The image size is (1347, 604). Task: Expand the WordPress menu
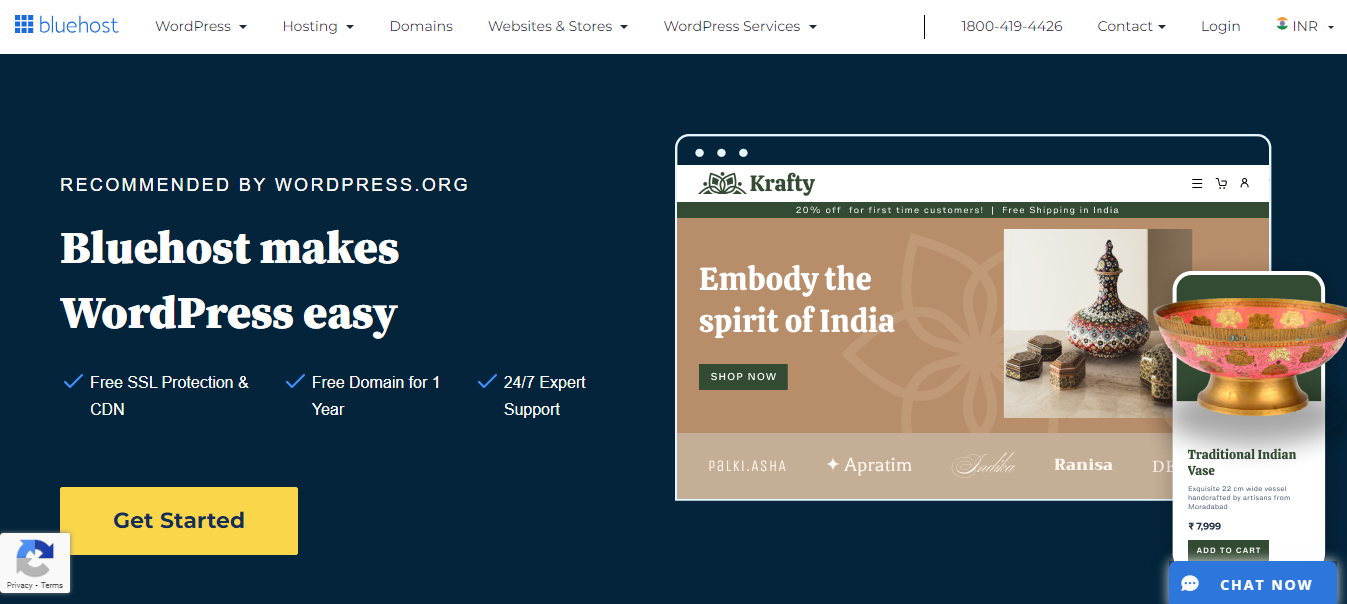tap(201, 26)
